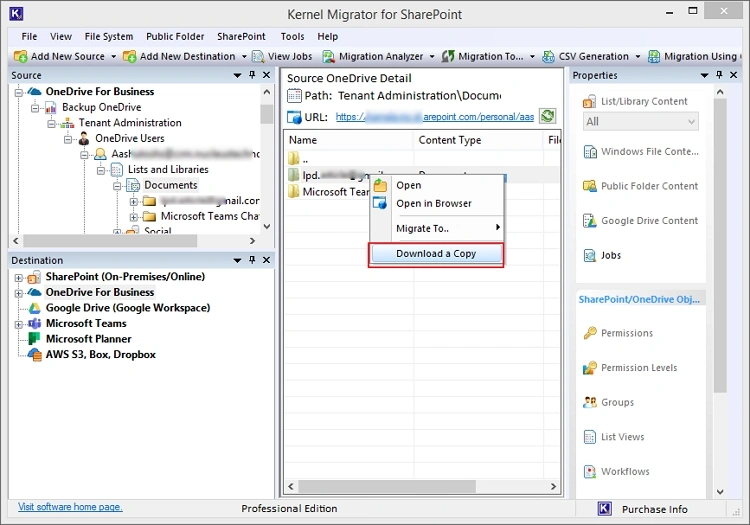Click the parent folder '..' row
Image resolution: width=750 pixels, height=525 pixels.
tap(421, 158)
